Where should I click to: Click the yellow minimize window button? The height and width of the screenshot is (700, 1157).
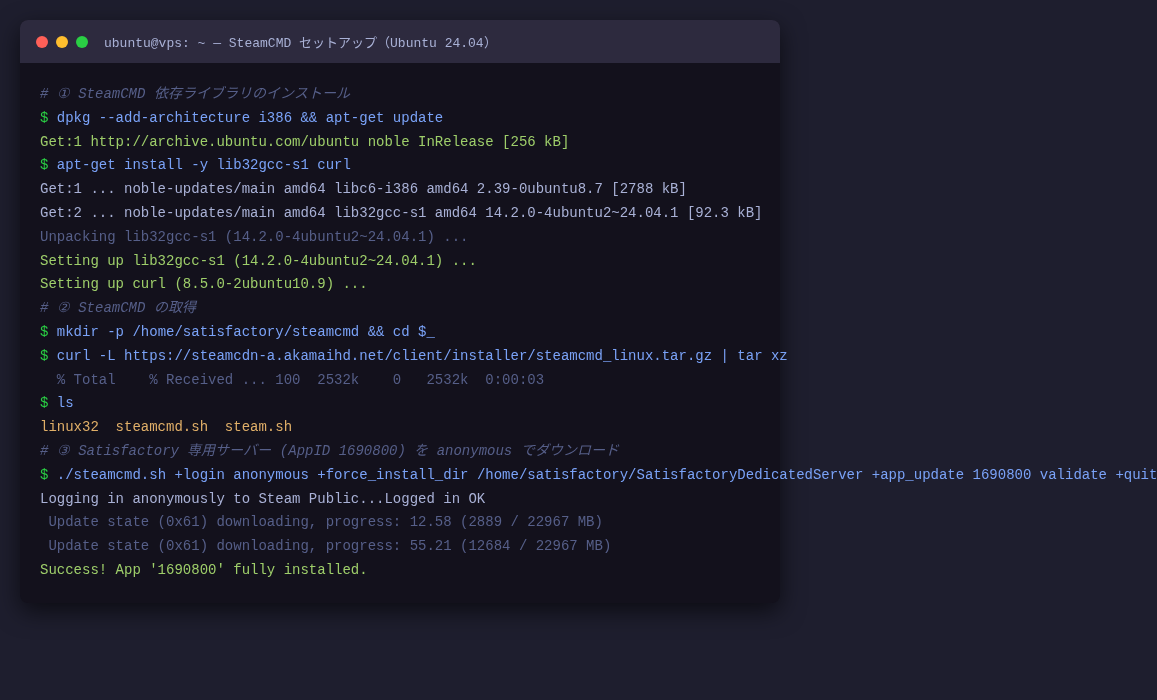click(x=62, y=42)
